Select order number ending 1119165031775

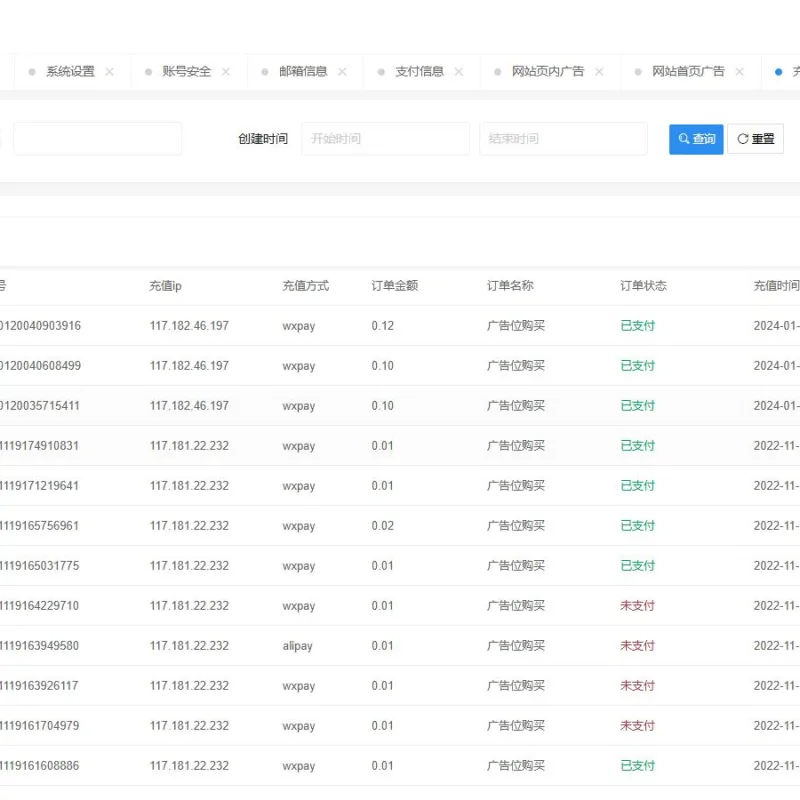coord(39,566)
